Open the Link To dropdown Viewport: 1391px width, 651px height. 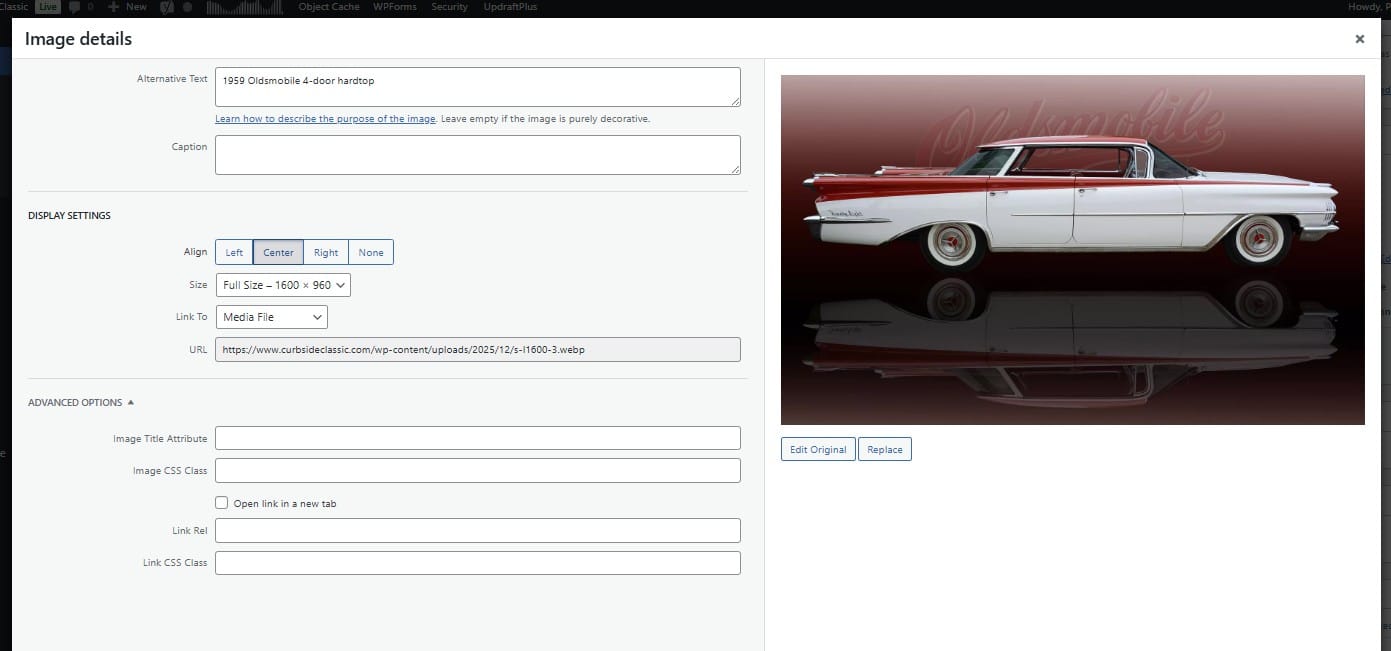pos(272,317)
